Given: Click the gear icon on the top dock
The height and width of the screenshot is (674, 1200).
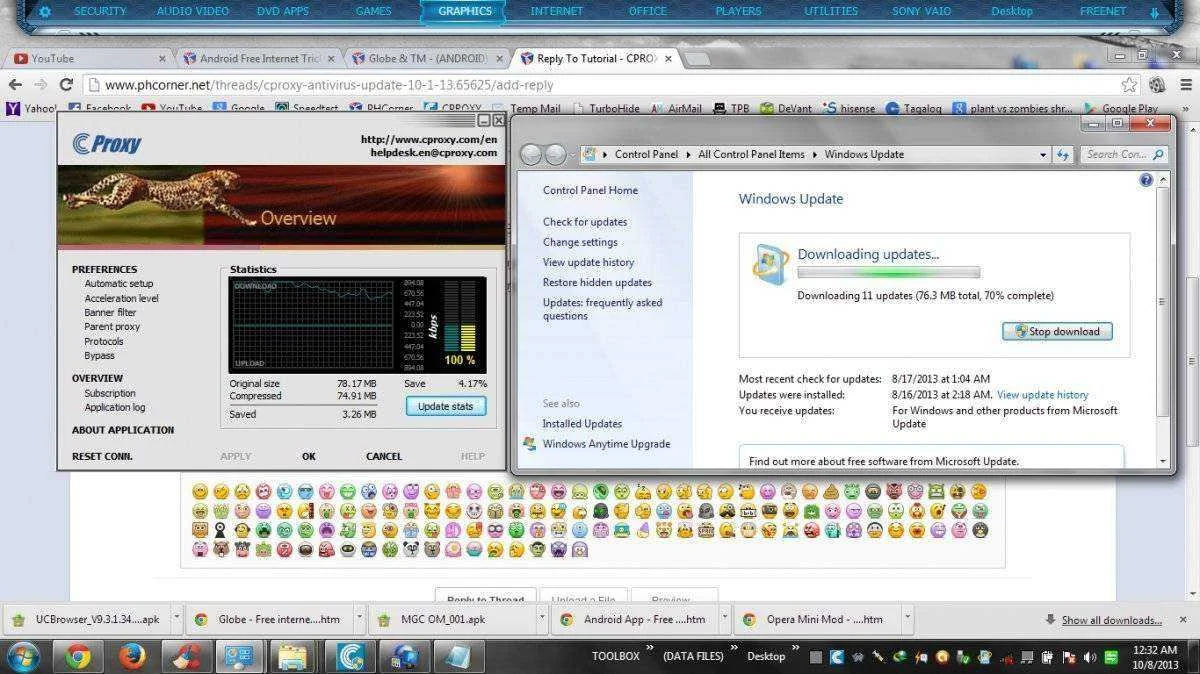Looking at the screenshot, I should 45,11.
